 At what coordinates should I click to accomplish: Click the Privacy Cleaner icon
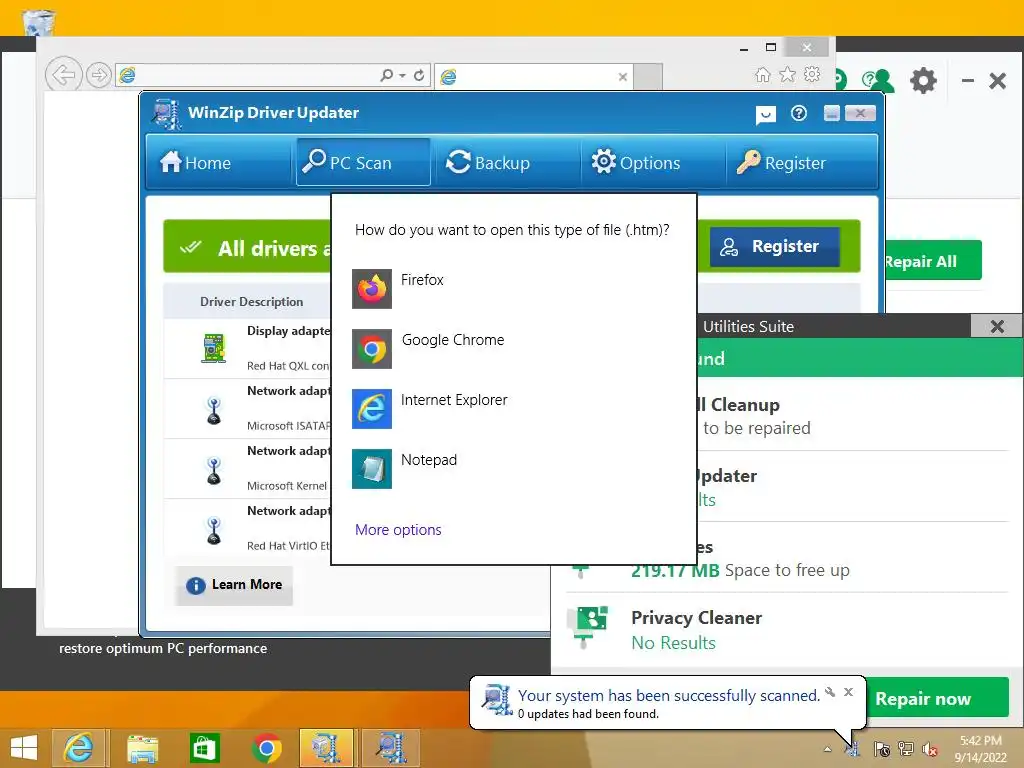pos(588,628)
